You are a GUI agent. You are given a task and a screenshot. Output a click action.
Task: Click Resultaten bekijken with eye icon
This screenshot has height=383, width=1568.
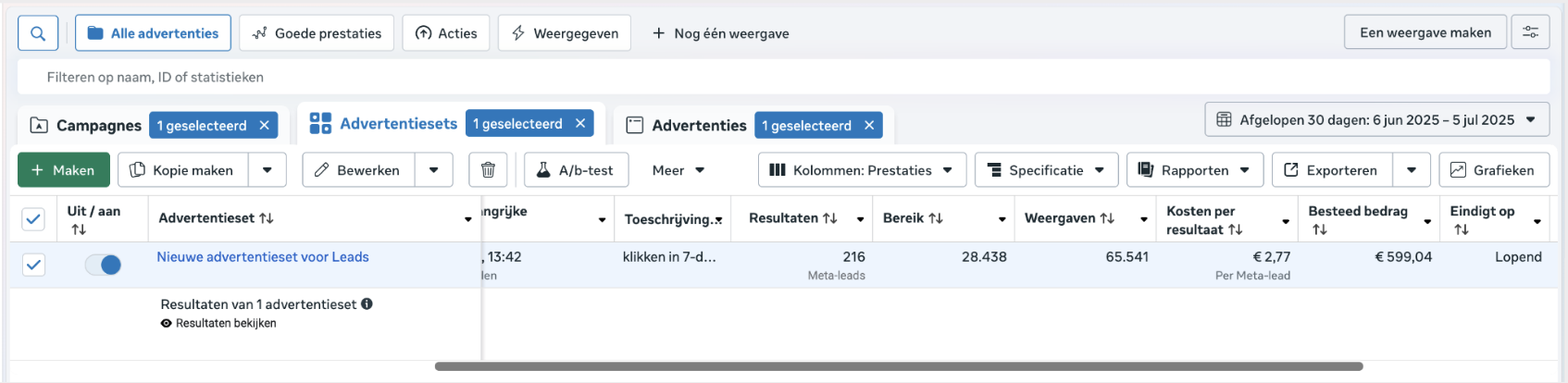point(218,324)
